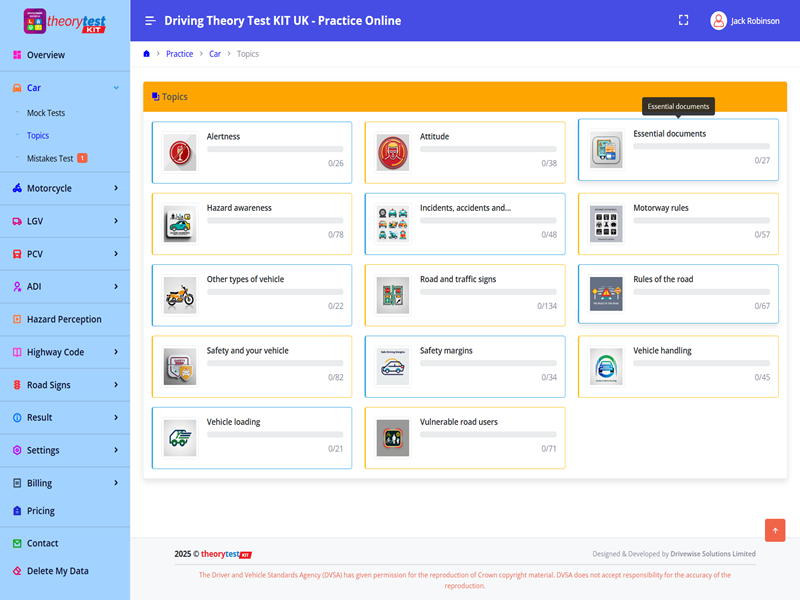Image resolution: width=800 pixels, height=600 pixels.
Task: Click the Jack Robinson username
Action: [755, 21]
